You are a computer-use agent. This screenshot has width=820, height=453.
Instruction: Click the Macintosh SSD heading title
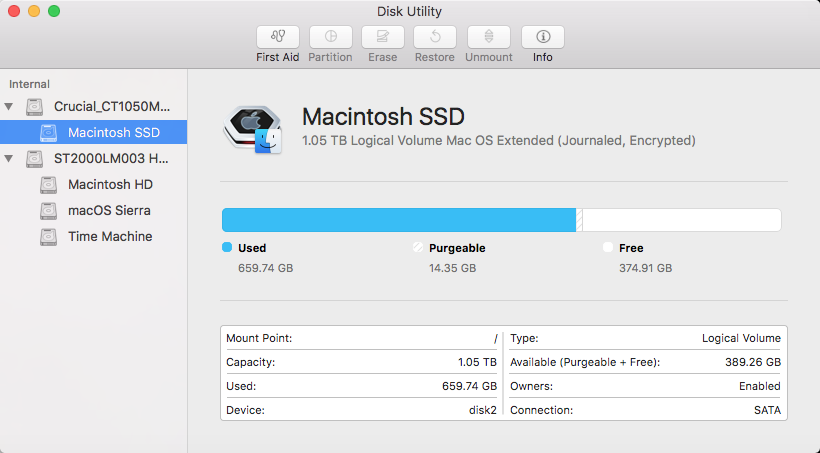pyautogui.click(x=383, y=117)
